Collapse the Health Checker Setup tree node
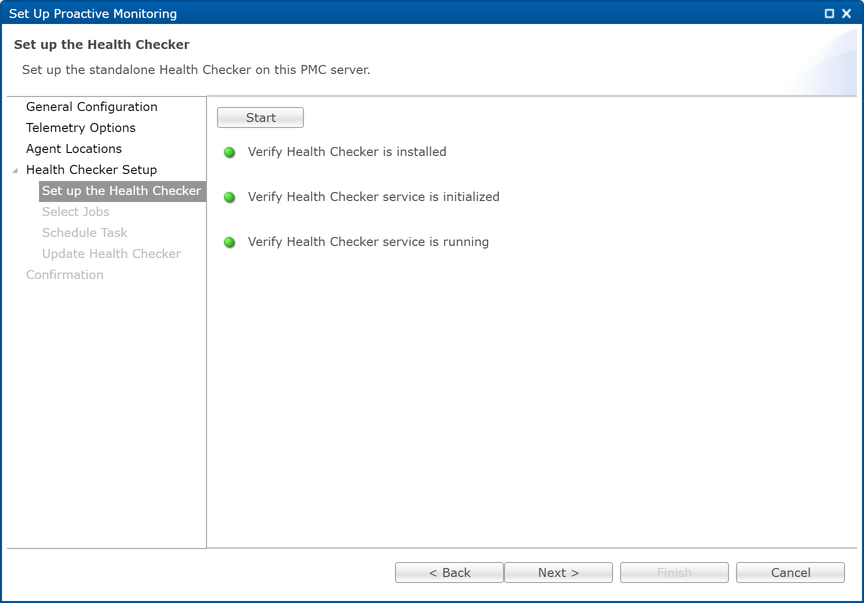864x603 pixels. pyautogui.click(x=15, y=170)
